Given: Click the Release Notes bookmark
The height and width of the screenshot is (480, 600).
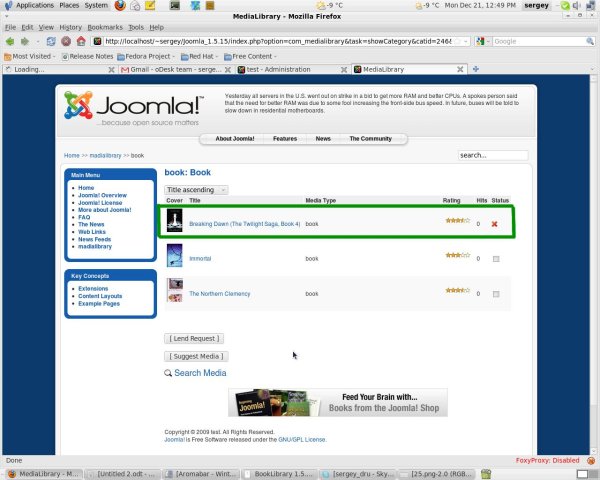Looking at the screenshot, I should [88, 56].
